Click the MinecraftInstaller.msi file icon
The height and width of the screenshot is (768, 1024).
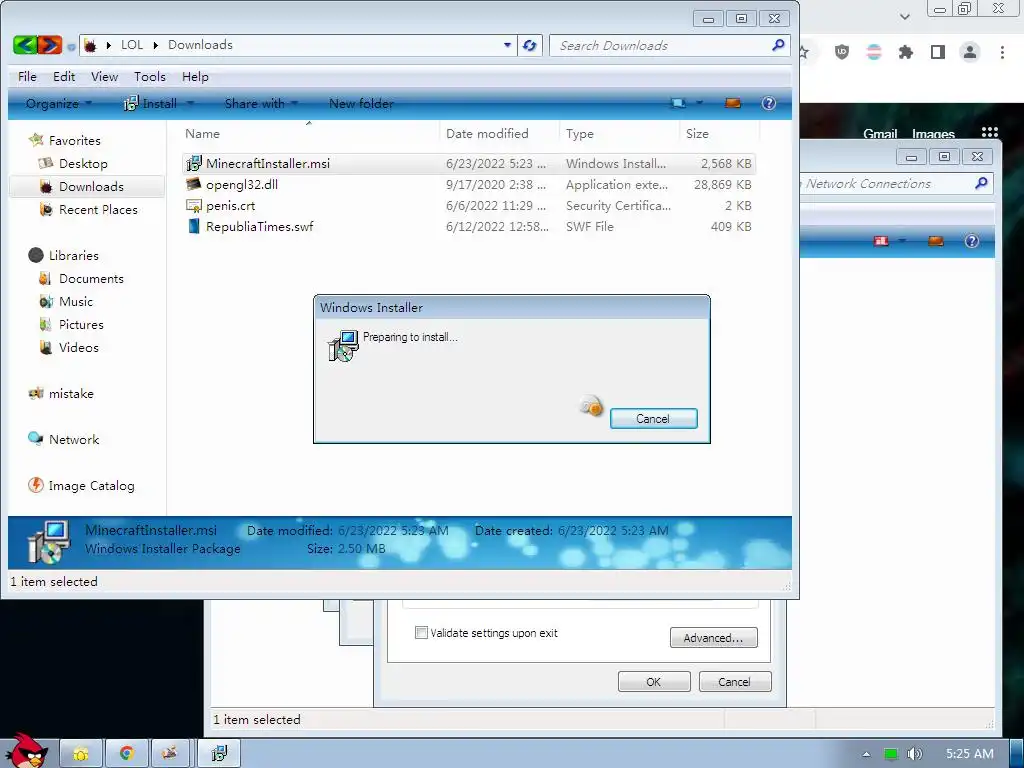(x=193, y=163)
